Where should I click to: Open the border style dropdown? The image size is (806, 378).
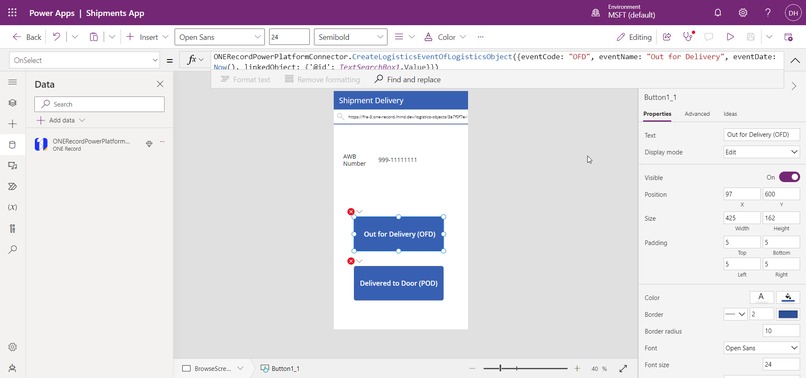[735, 314]
